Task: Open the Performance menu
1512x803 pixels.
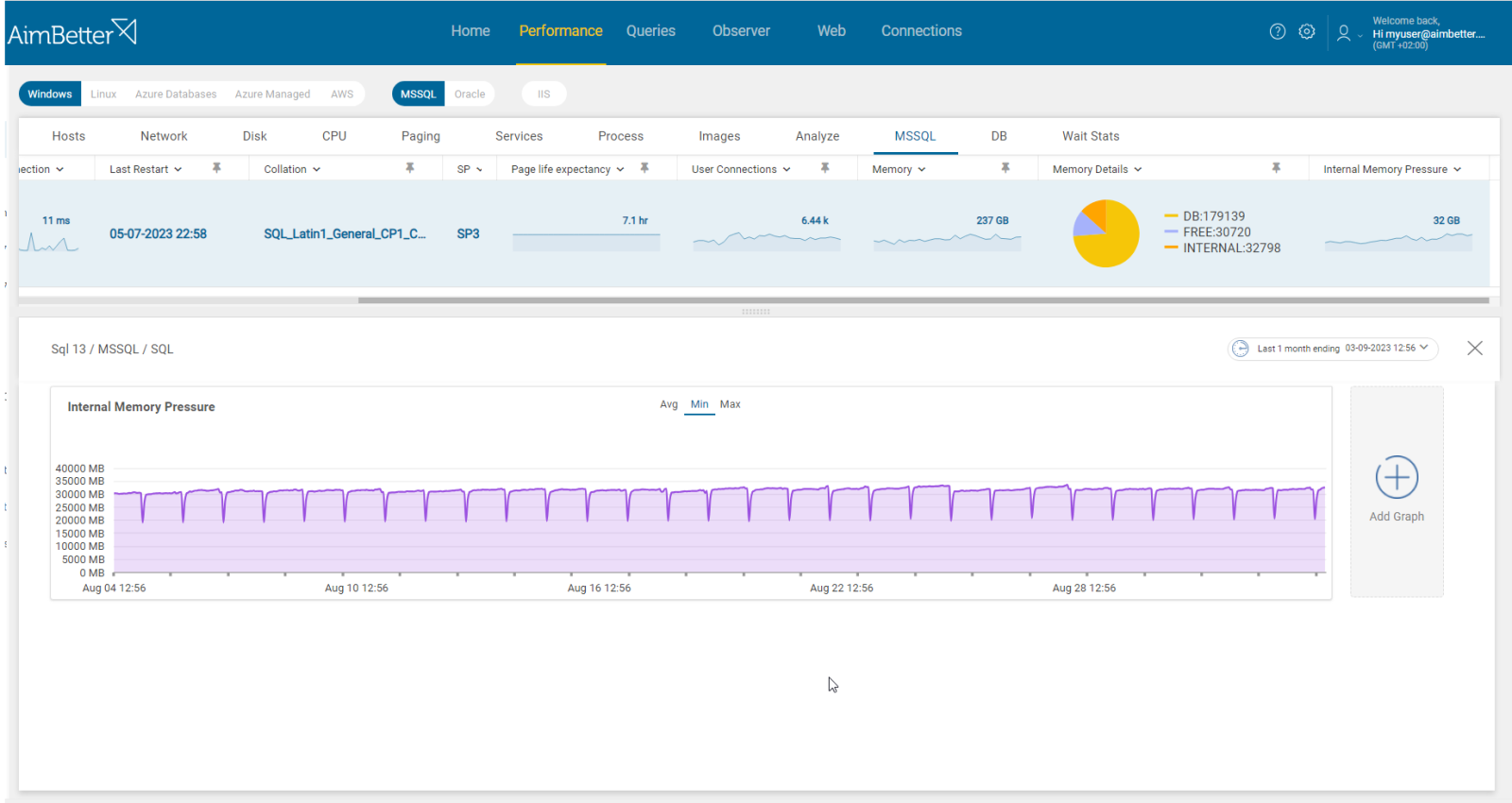Action: pos(560,31)
